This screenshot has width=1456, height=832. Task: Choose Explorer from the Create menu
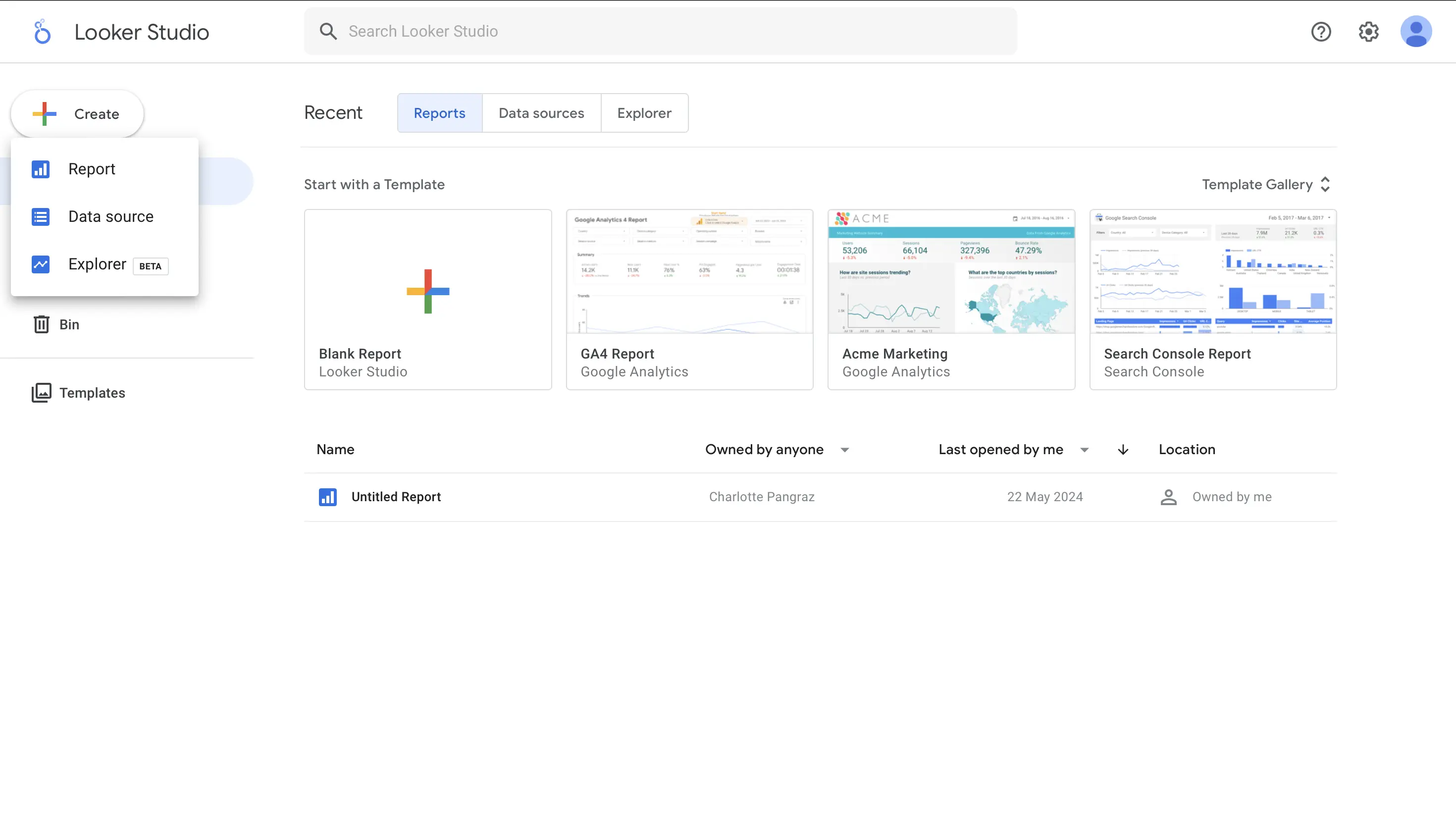pos(104,264)
